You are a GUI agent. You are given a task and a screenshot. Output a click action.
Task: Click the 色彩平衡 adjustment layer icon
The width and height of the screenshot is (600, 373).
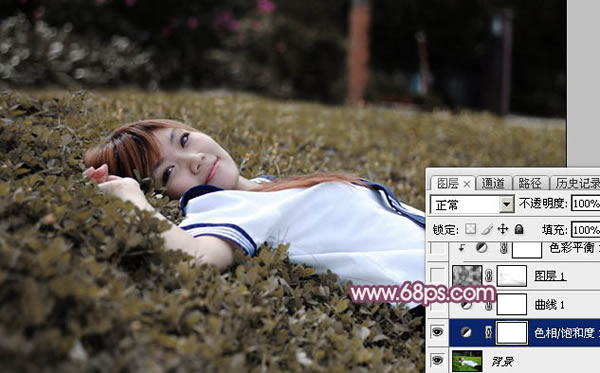pos(482,248)
